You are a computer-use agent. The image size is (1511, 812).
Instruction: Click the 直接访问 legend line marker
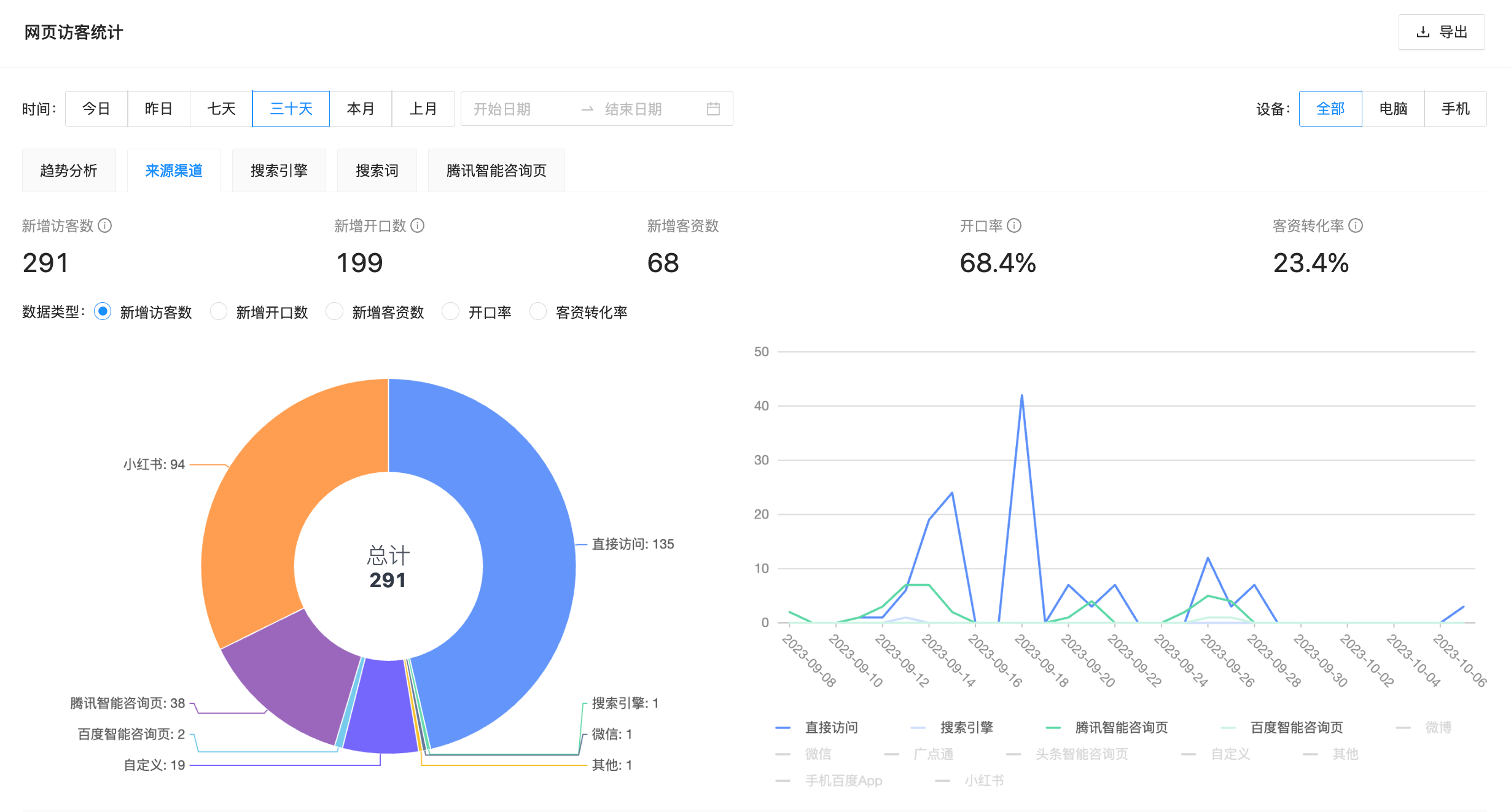point(783,727)
